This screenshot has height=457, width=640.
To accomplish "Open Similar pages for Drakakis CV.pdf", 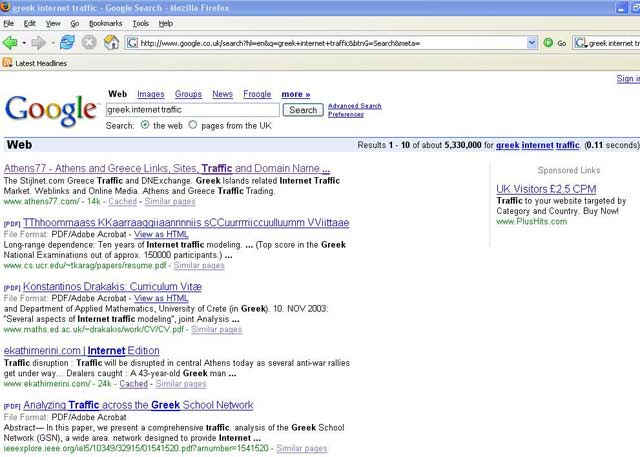I will (x=216, y=329).
